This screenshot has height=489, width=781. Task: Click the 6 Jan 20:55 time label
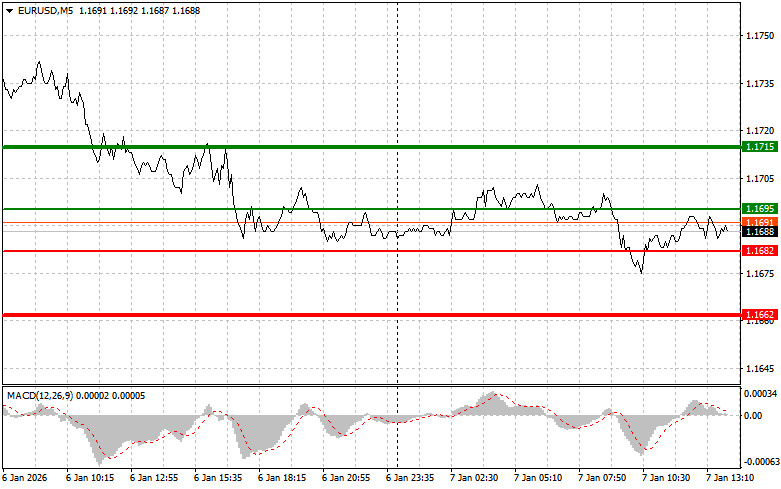click(x=346, y=478)
